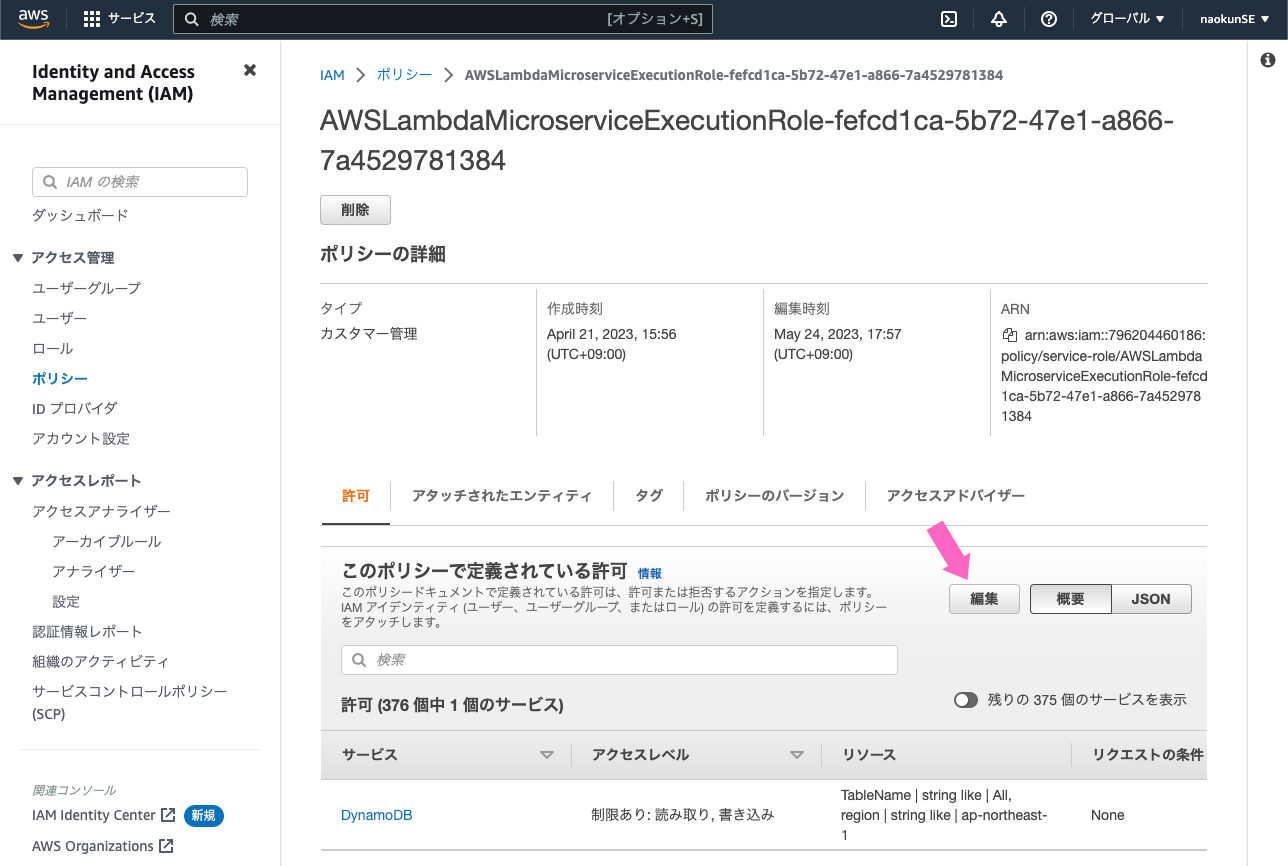Open アカウント設定 in sidebar
Screen dimensions: 1288x866
pos(81,438)
